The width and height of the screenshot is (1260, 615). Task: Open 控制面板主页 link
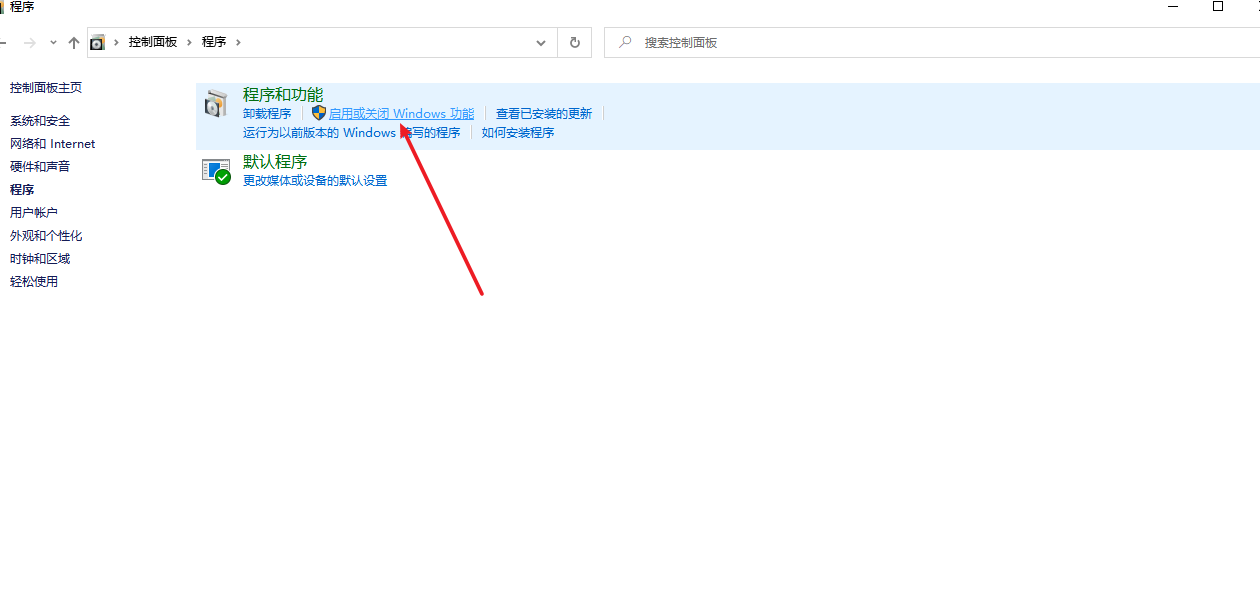(46, 88)
